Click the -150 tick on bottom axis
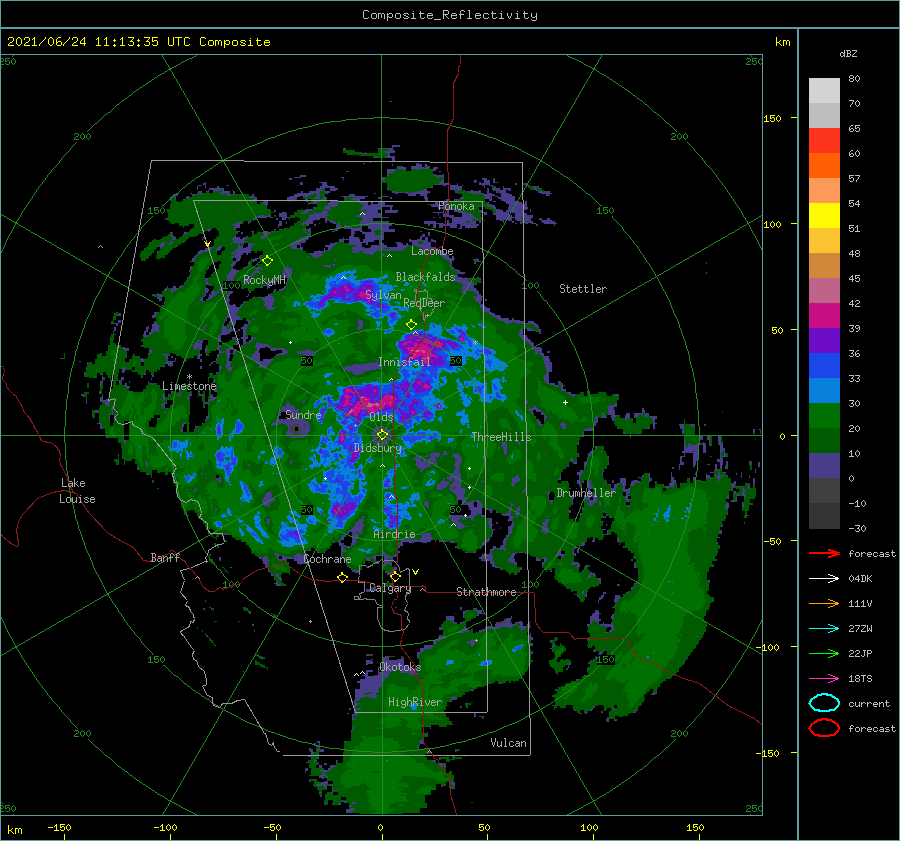This screenshot has width=900, height=841. [x=59, y=827]
